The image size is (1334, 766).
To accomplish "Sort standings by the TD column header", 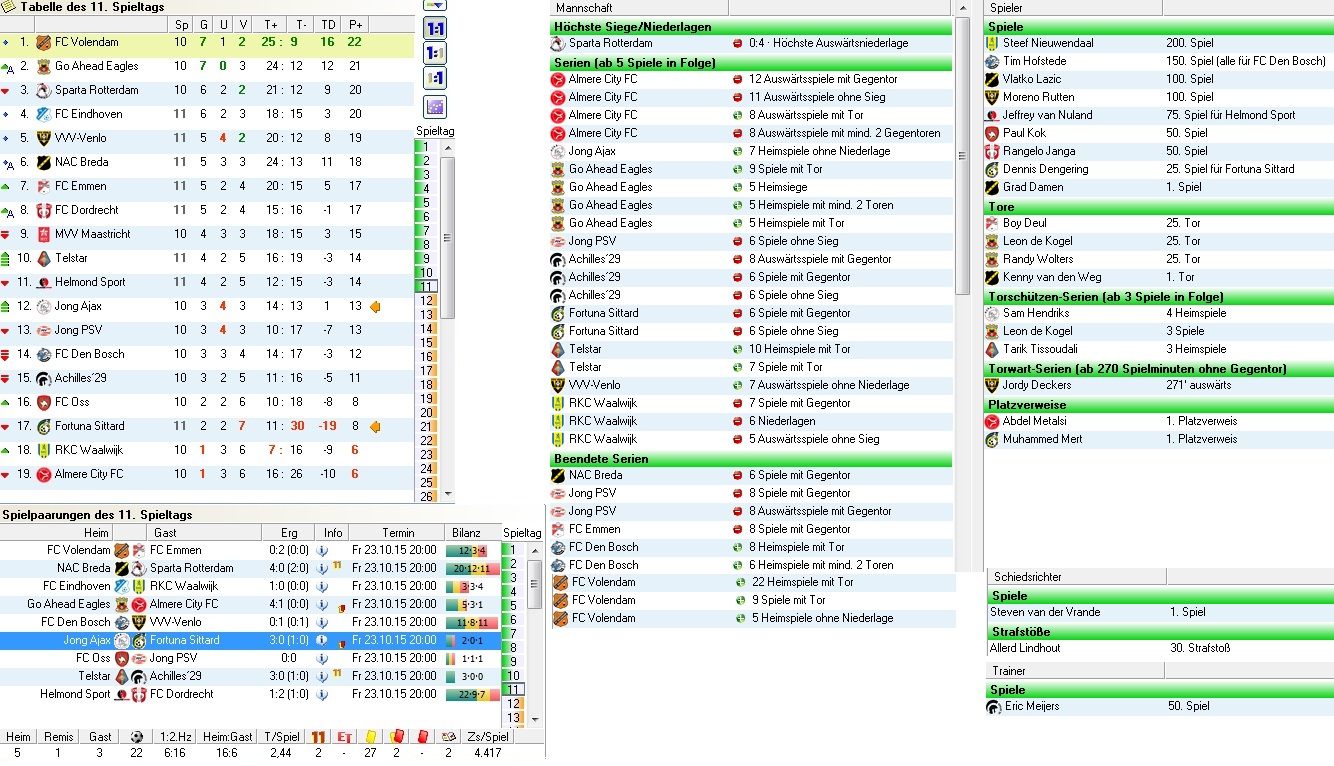I will [x=327, y=24].
